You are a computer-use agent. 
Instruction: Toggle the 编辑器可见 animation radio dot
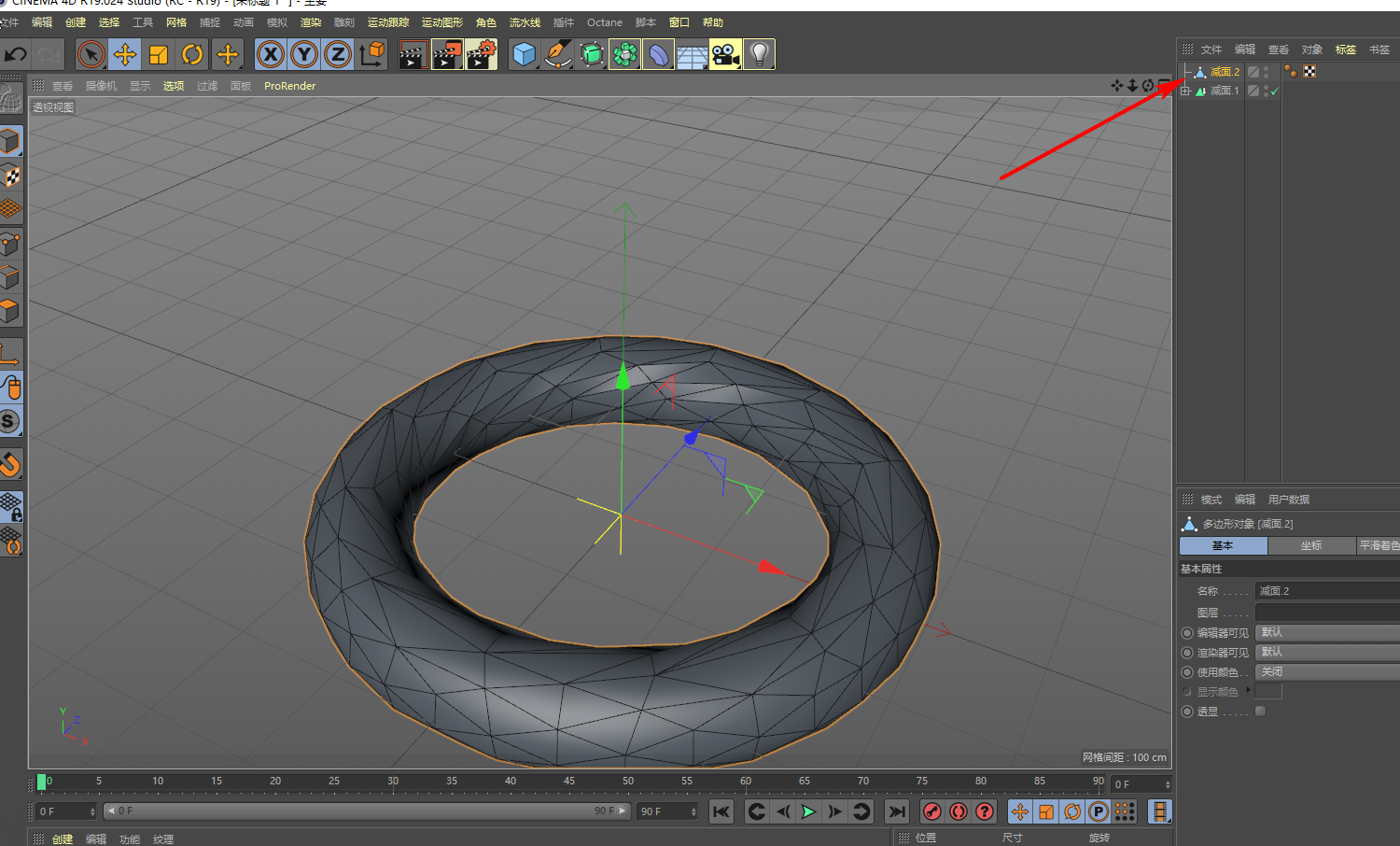point(1187,633)
